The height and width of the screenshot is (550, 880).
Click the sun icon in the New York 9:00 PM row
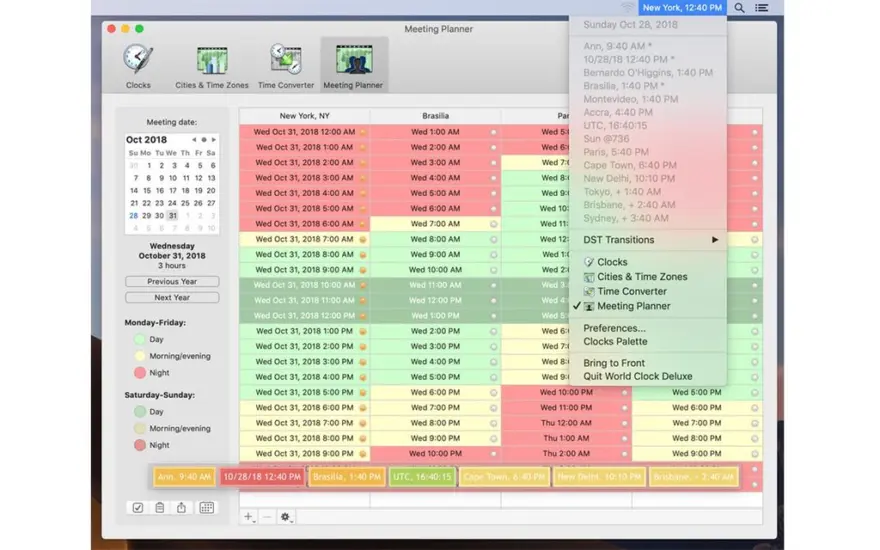363,454
